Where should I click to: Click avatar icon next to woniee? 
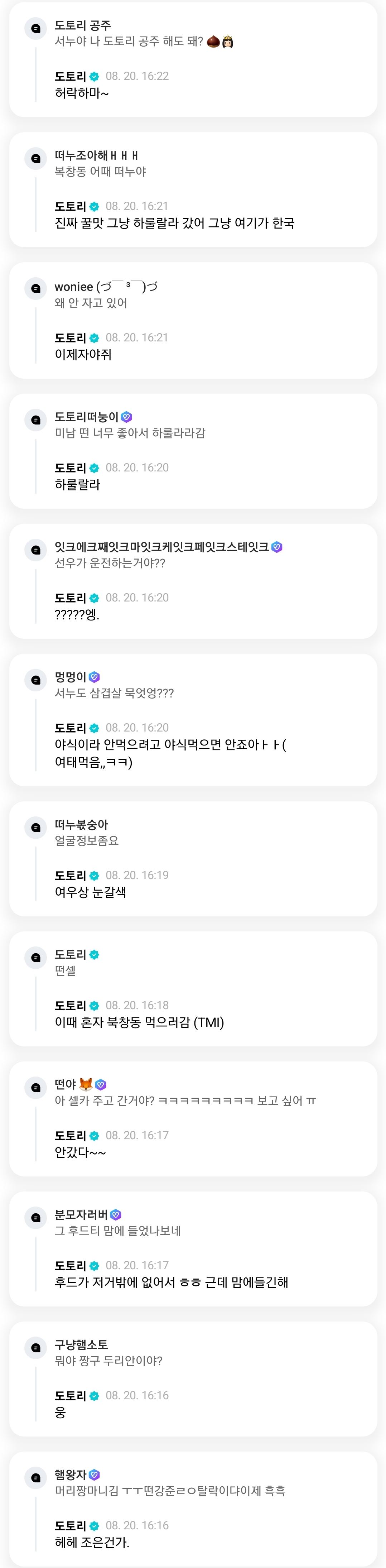(x=36, y=288)
